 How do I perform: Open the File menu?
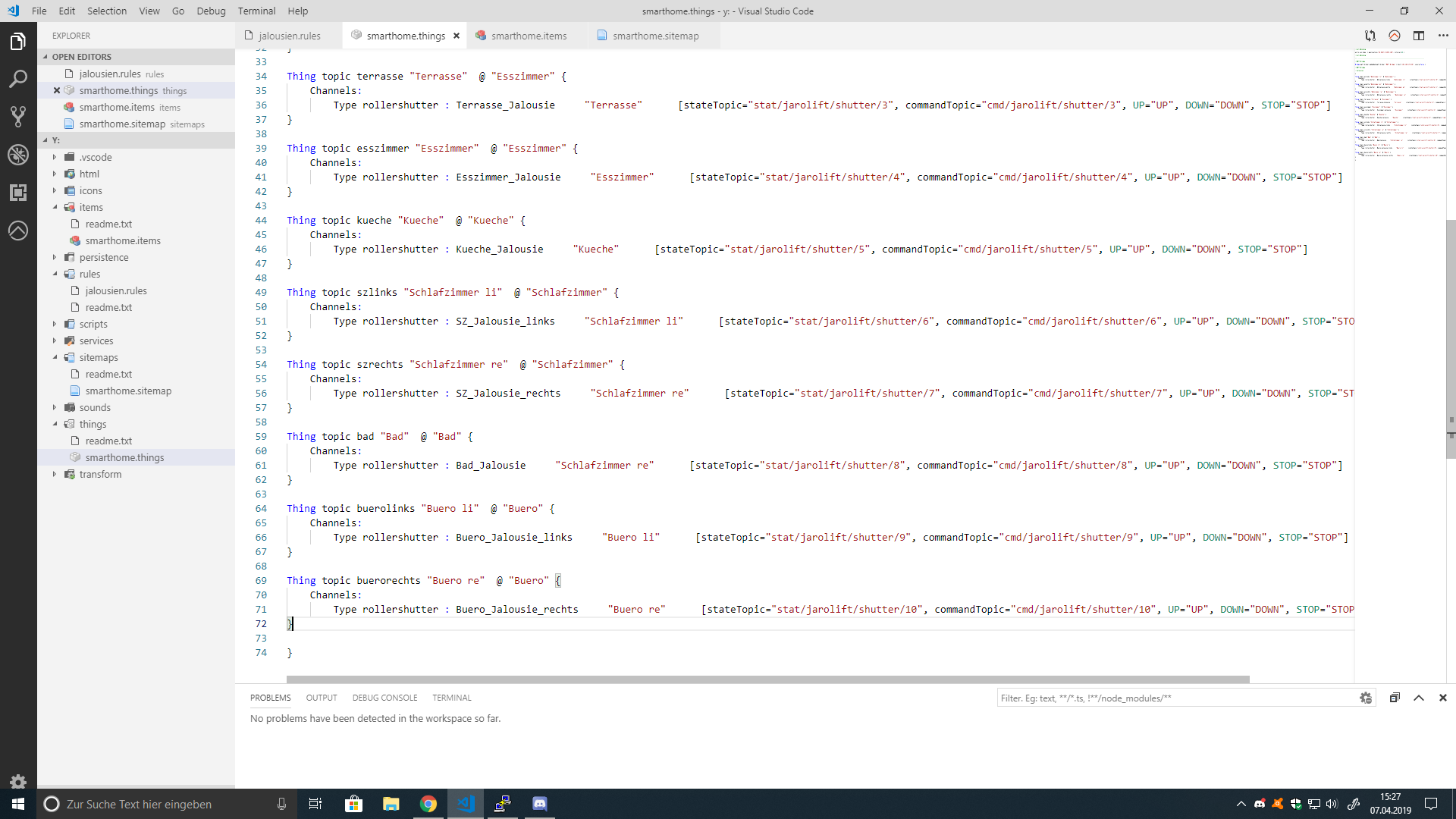(39, 11)
